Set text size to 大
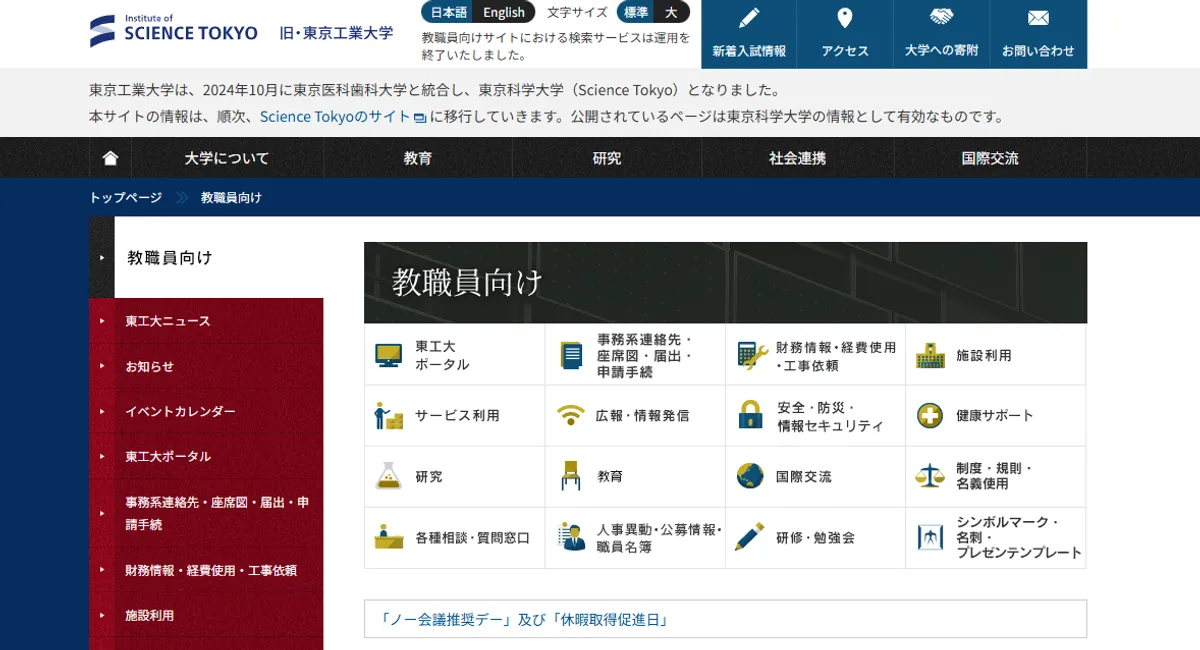1200x650 pixels. [x=671, y=12]
